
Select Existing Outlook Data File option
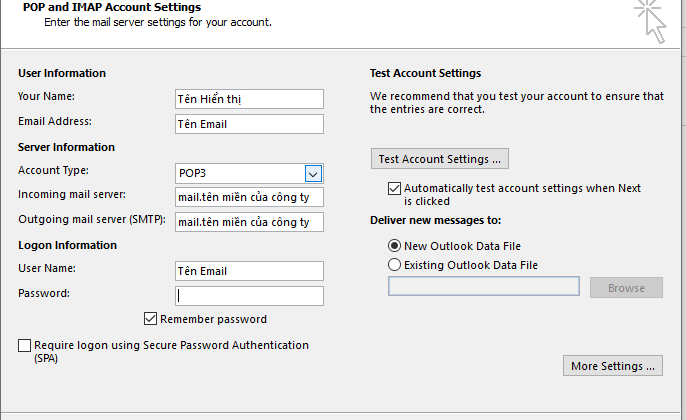394,264
